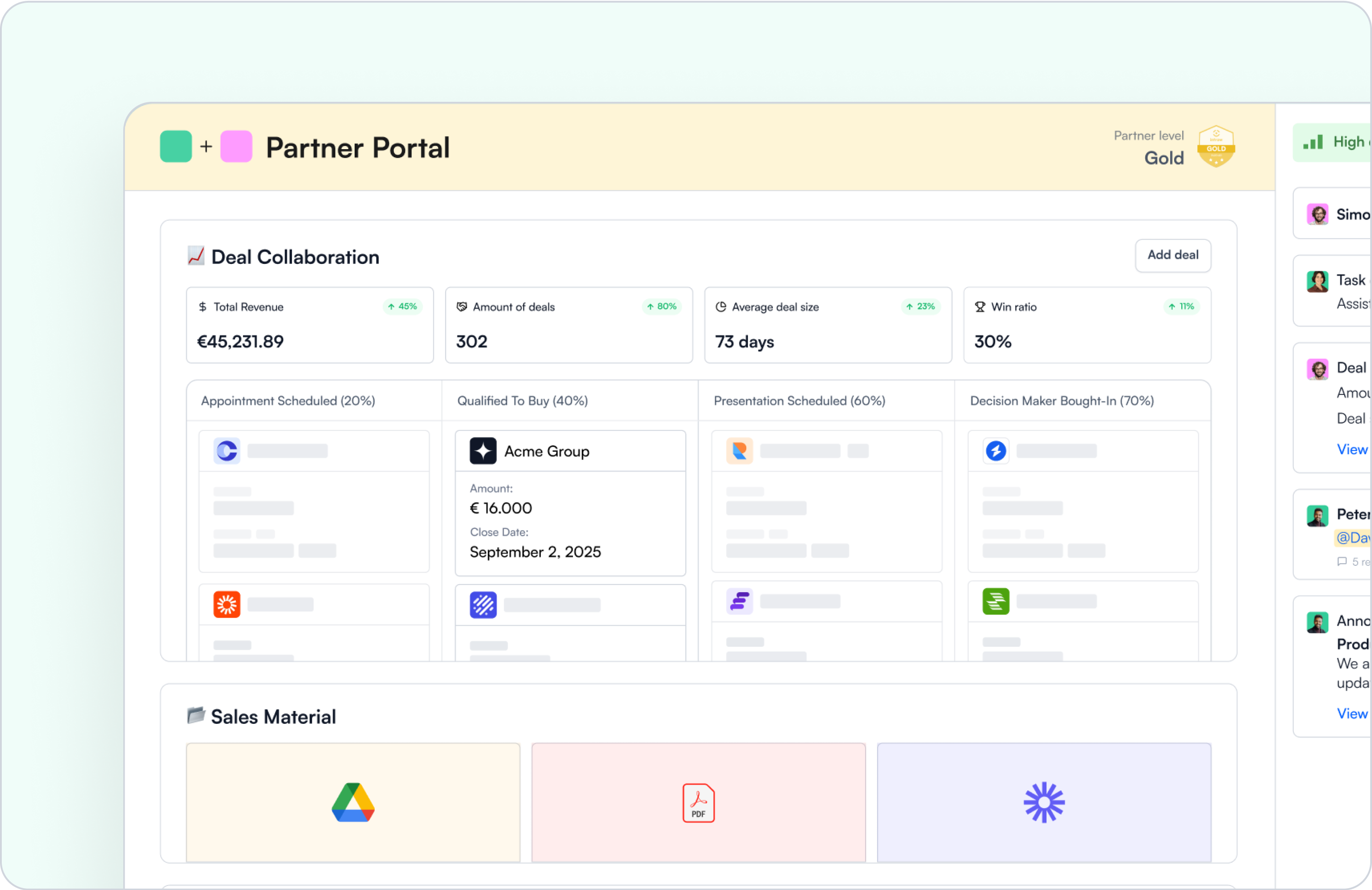
Task: Click the orange-blue flag company logo
Action: pos(740,451)
